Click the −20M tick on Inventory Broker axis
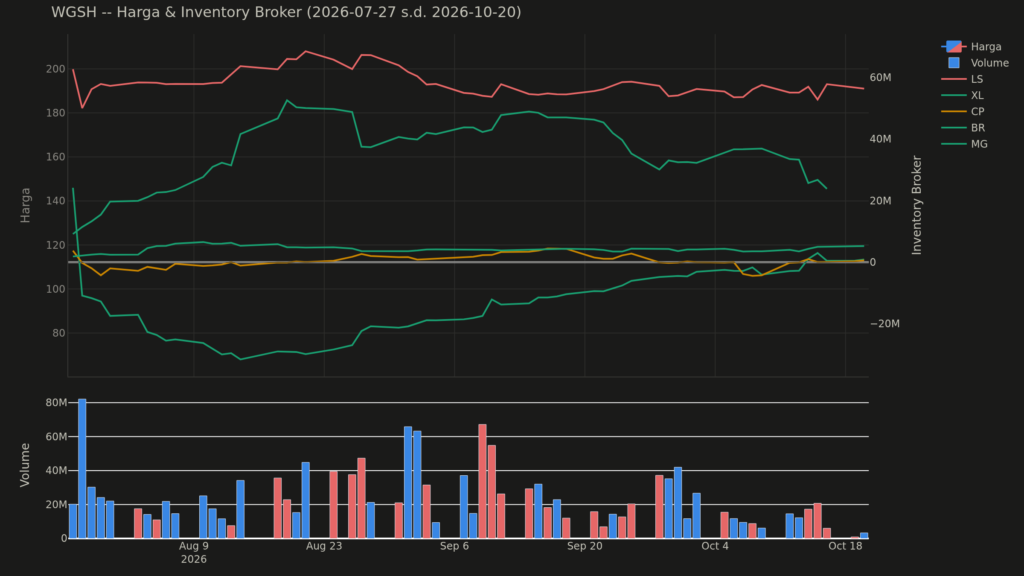Image resolution: width=1024 pixels, height=576 pixels. (885, 324)
